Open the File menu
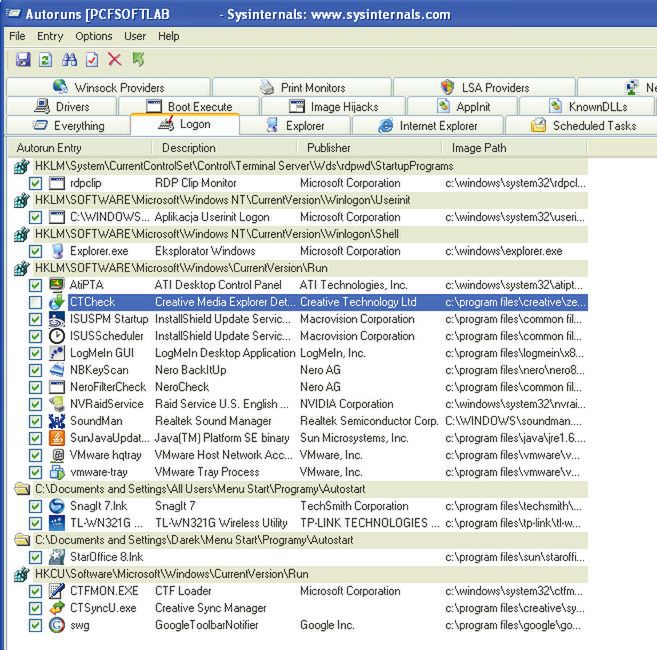657x650 pixels. coord(17,36)
